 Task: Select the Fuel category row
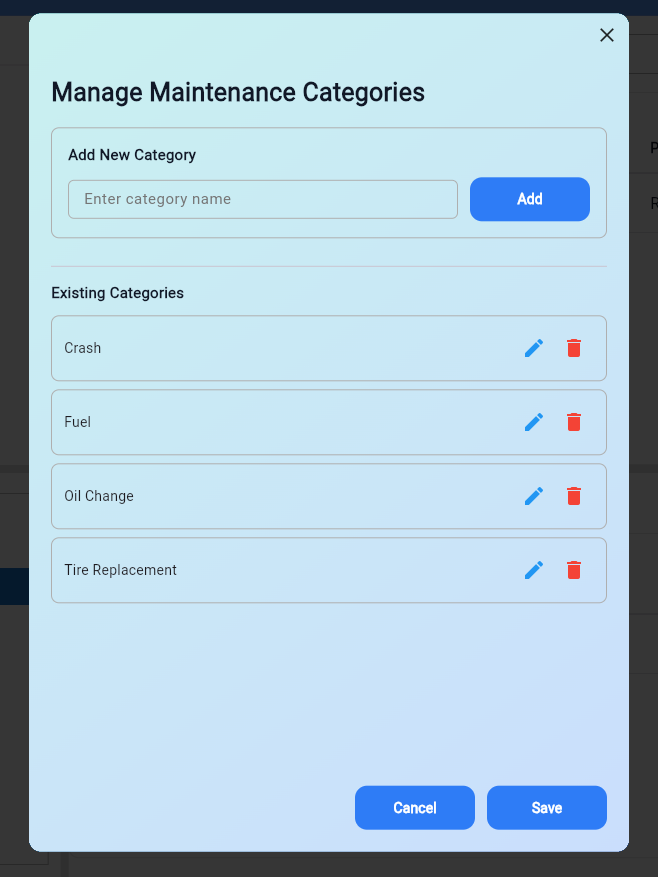[280, 422]
